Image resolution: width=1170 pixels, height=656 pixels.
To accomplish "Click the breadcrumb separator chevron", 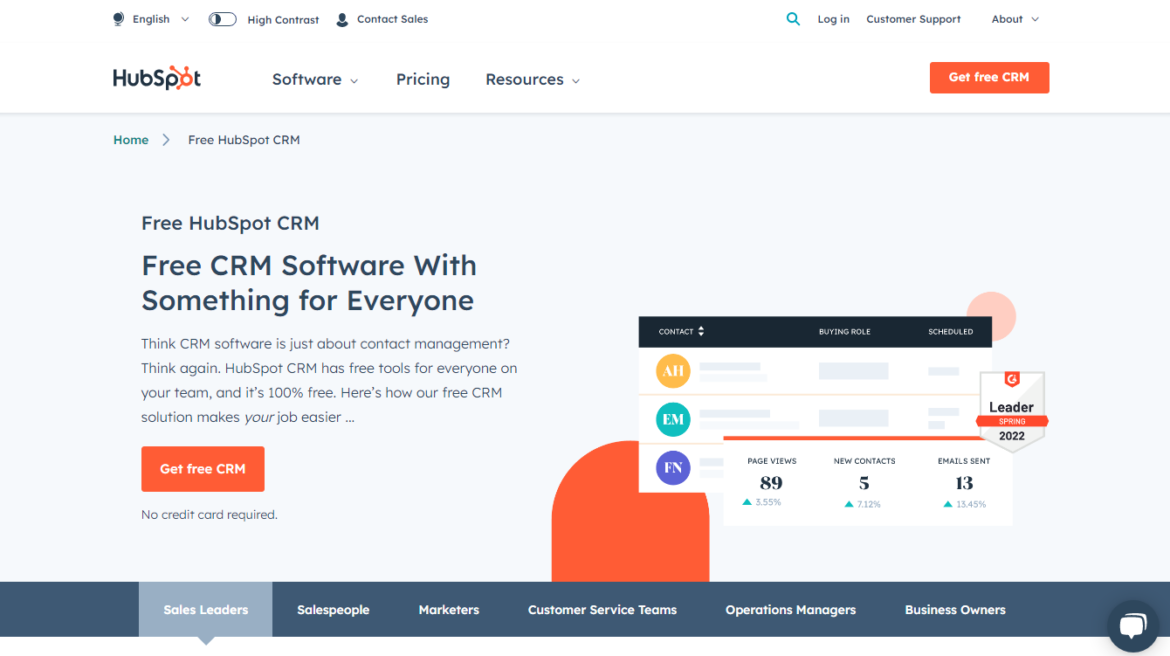I will pyautogui.click(x=166, y=140).
